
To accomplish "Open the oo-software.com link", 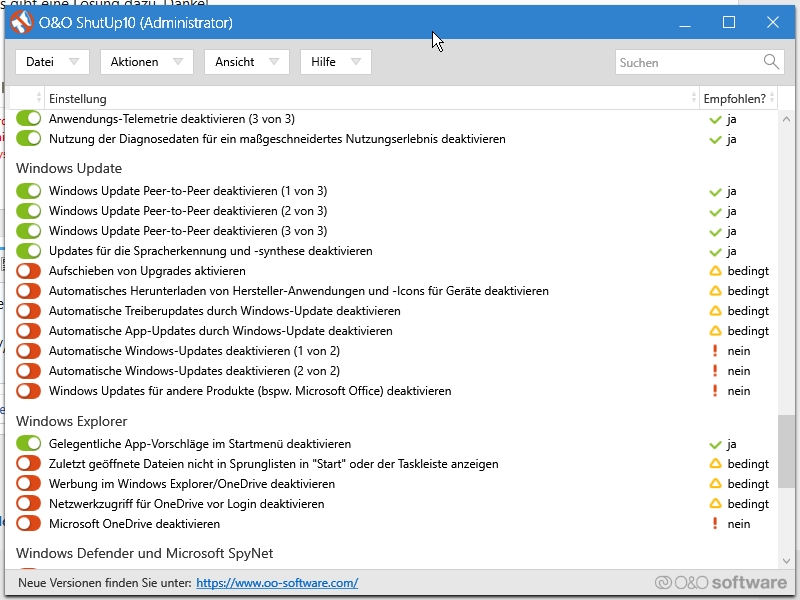I will pyautogui.click(x=277, y=583).
